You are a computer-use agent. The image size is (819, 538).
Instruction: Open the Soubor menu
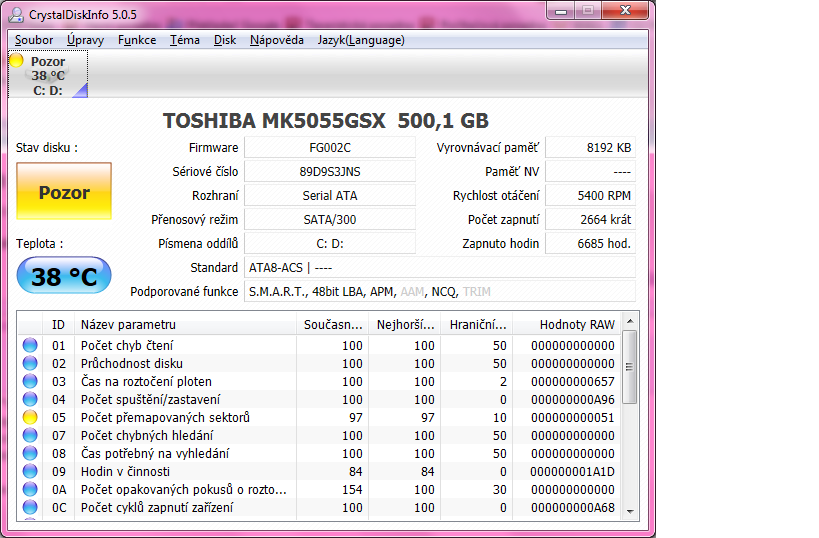[x=34, y=40]
